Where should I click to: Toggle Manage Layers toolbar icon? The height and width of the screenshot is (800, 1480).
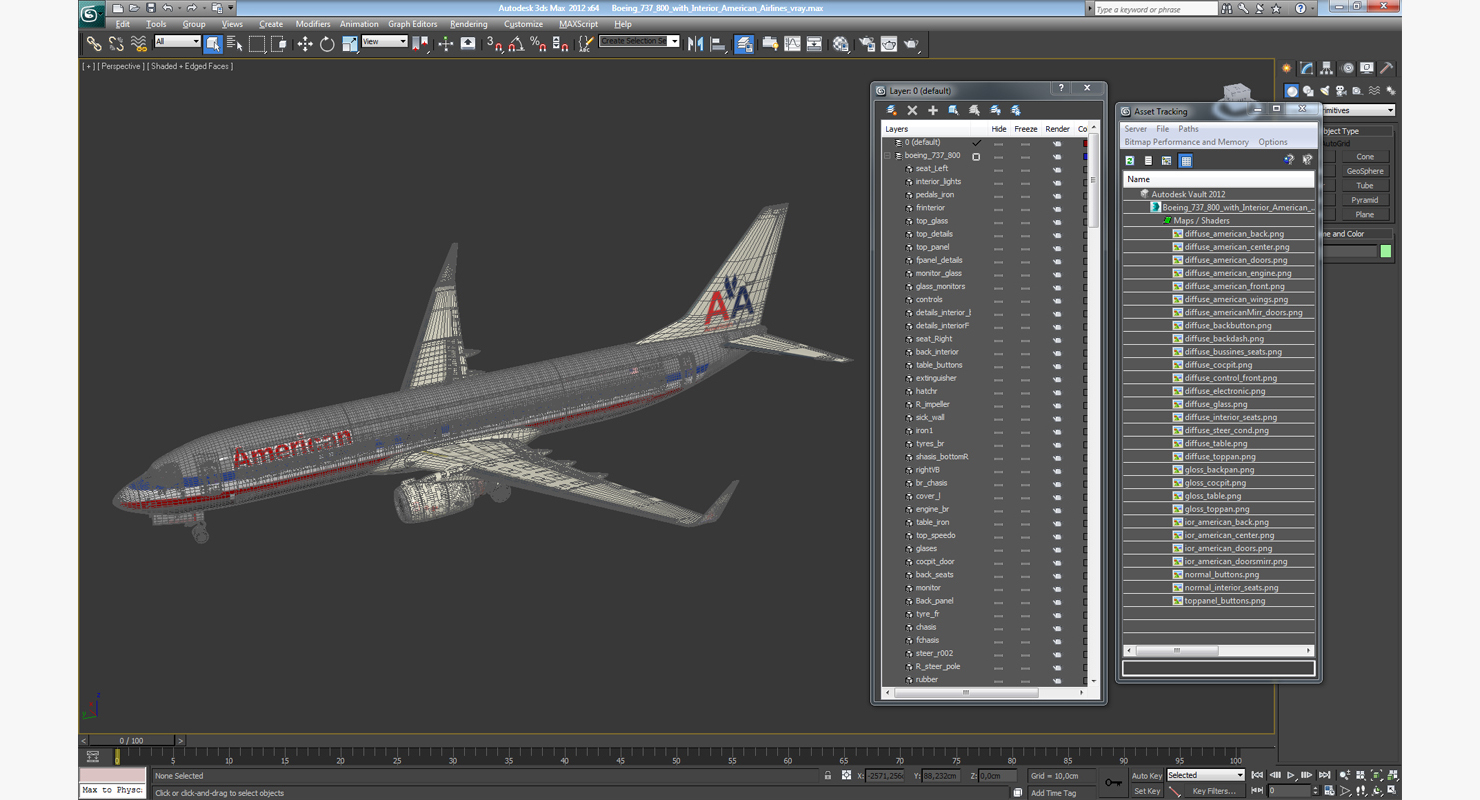744,43
